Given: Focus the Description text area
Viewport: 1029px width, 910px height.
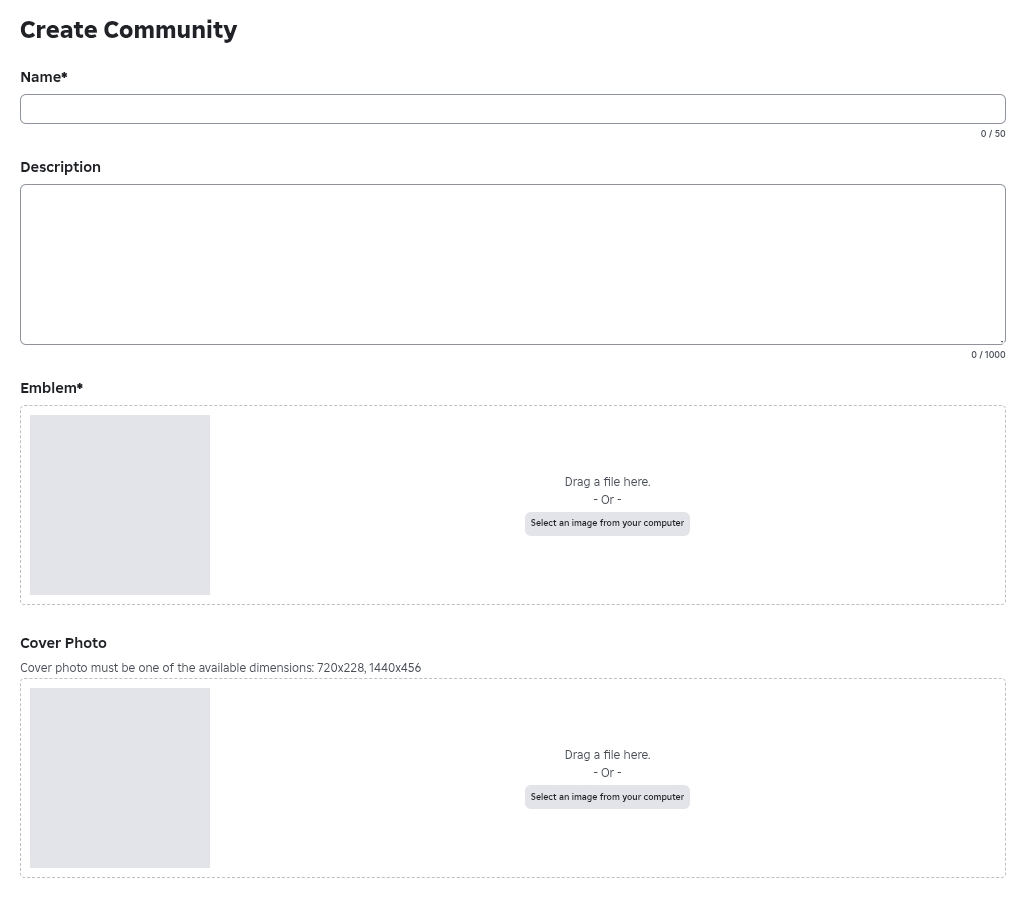Looking at the screenshot, I should click(x=512, y=264).
